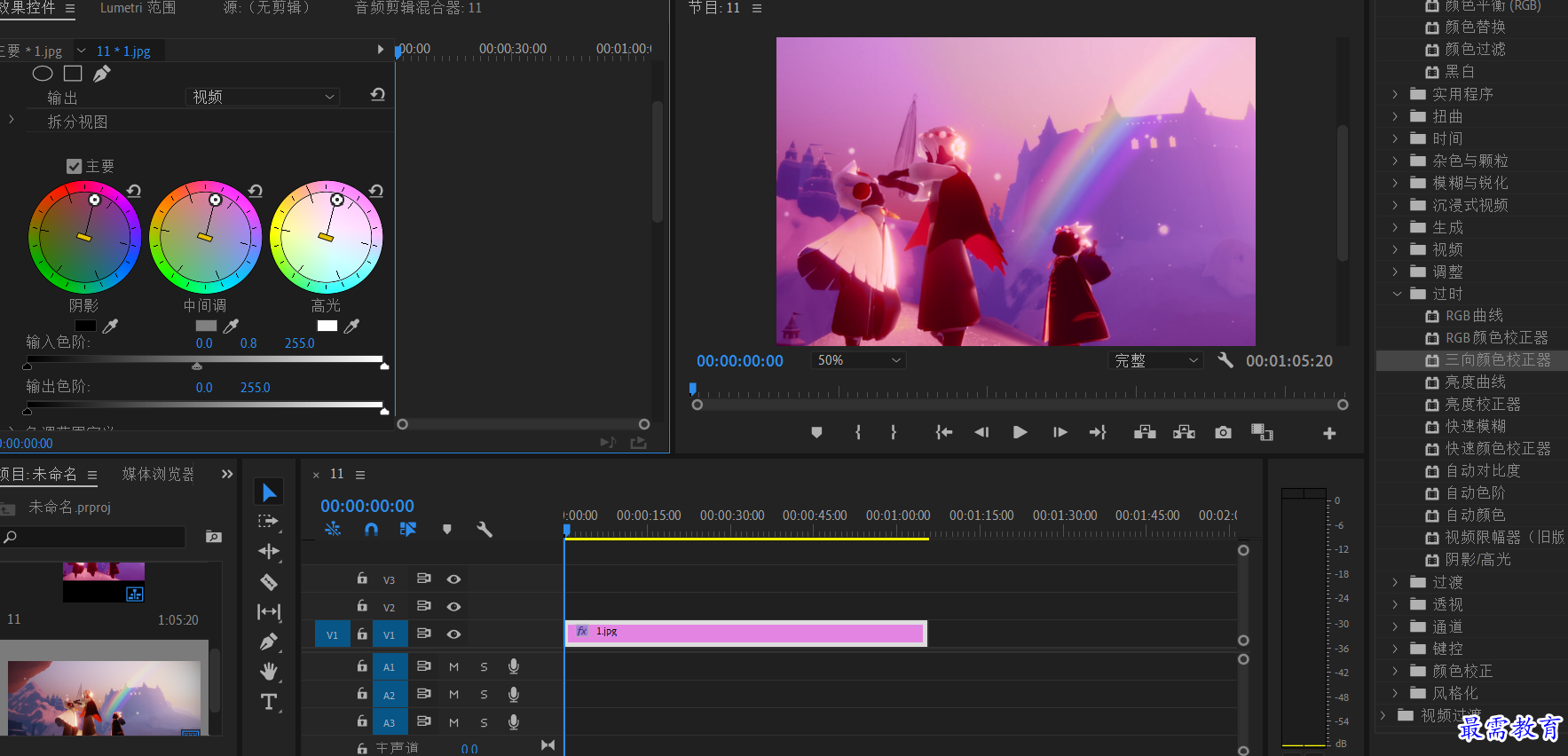Screen dimensions: 1568x756
Task: Select the Type tool
Action: click(269, 702)
